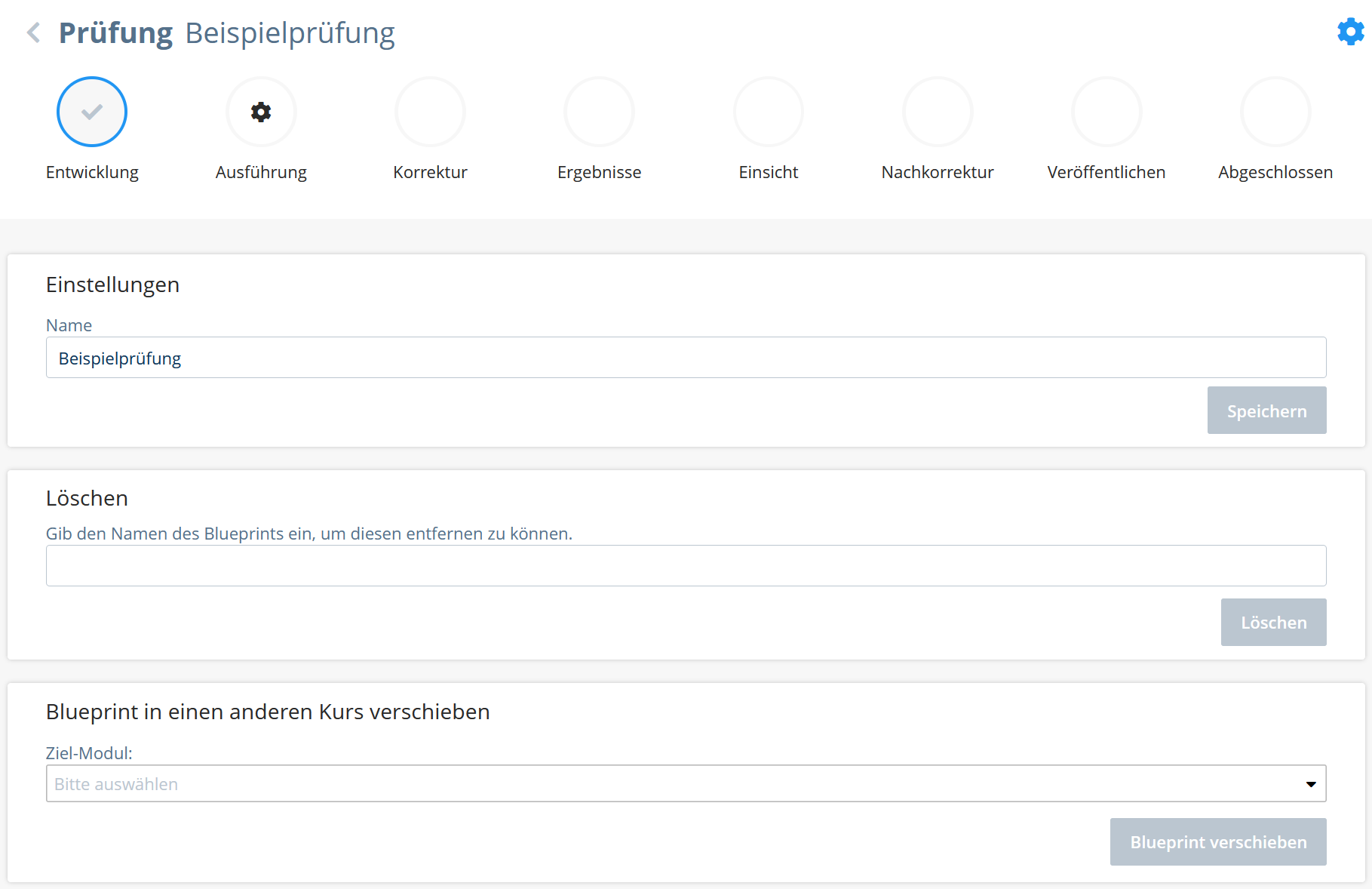
Task: Open the Ziel-Modul dropdown
Action: pyautogui.click(x=686, y=783)
